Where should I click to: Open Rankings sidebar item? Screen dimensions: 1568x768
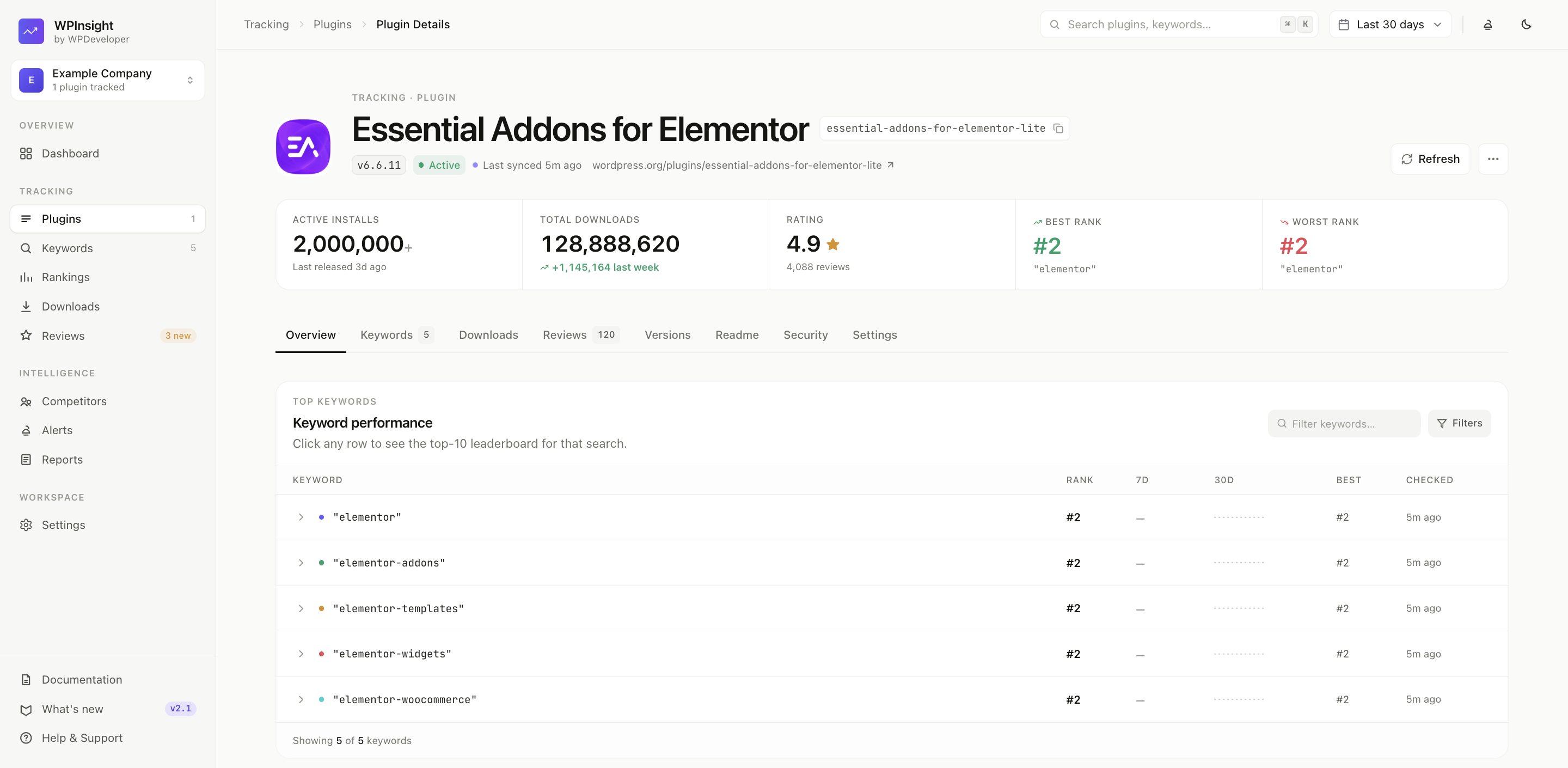click(108, 277)
